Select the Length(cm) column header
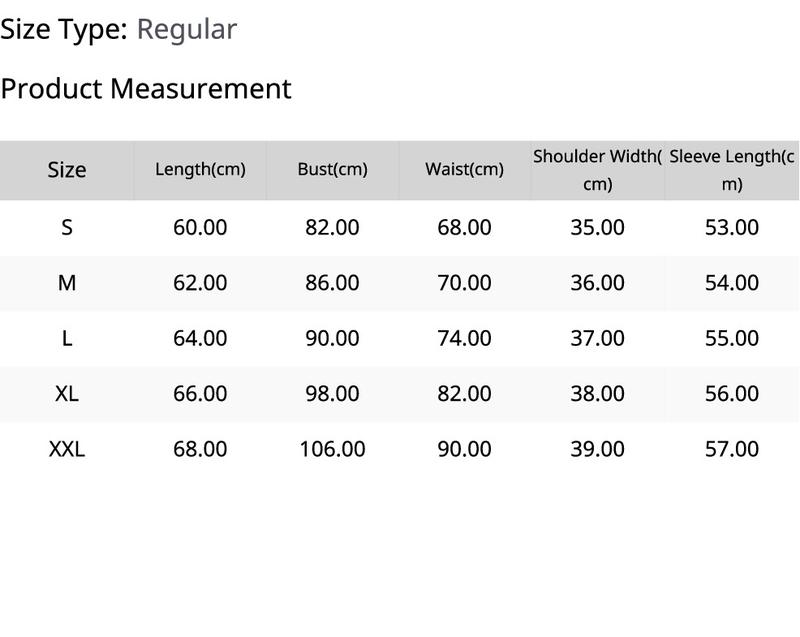The width and height of the screenshot is (800, 637). pos(200,170)
